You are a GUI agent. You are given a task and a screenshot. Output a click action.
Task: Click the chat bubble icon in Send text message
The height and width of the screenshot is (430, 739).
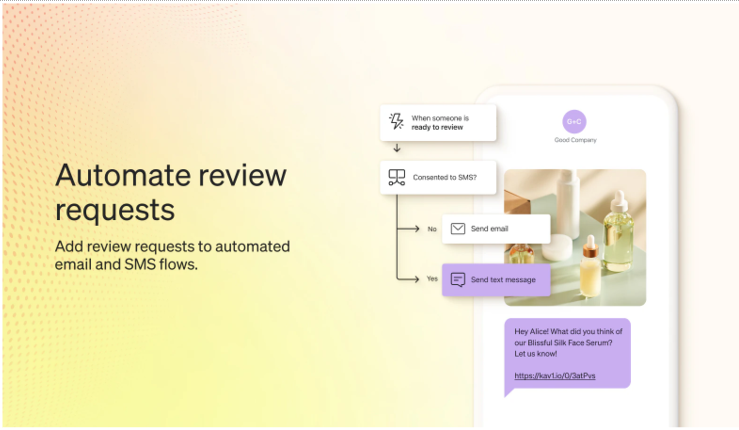(x=457, y=280)
